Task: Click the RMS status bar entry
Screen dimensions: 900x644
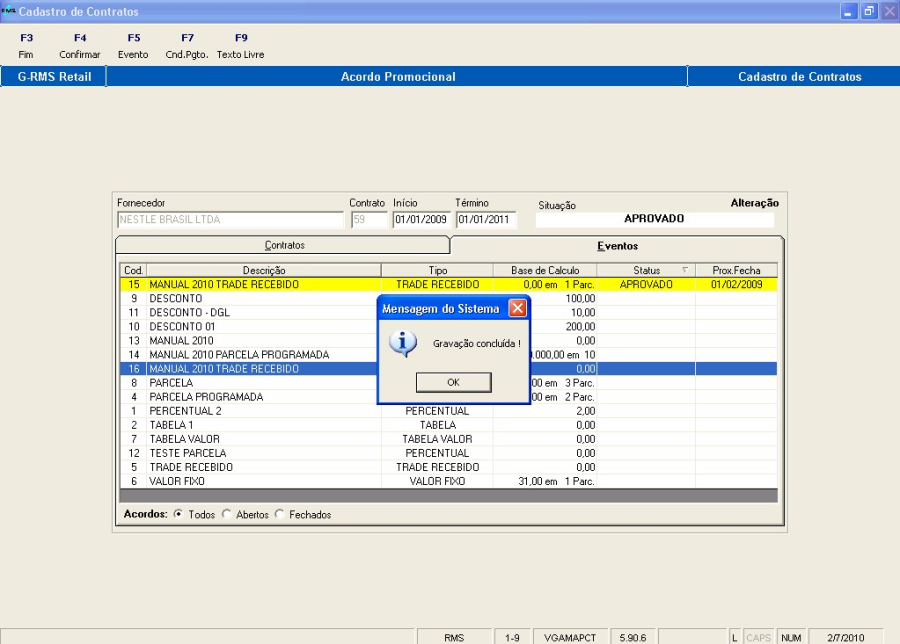Action: click(x=453, y=638)
